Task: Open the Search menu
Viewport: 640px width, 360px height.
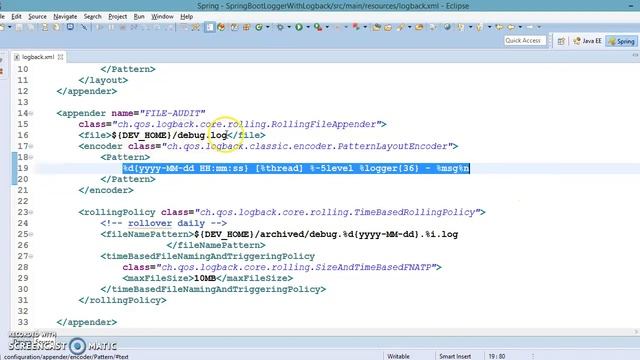Action: 92,16
